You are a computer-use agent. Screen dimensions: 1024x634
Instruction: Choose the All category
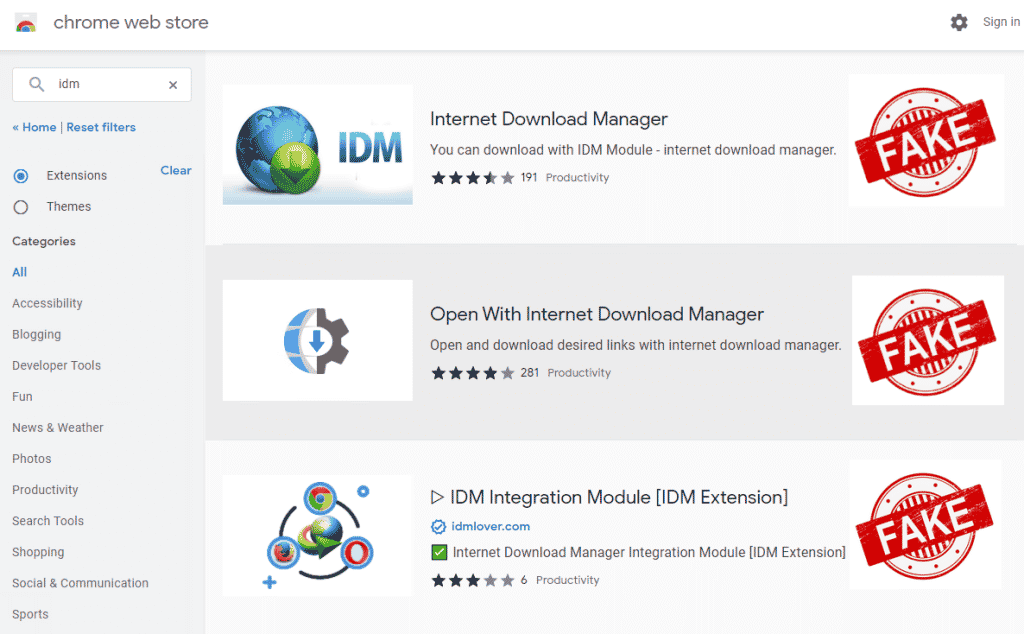pos(20,272)
